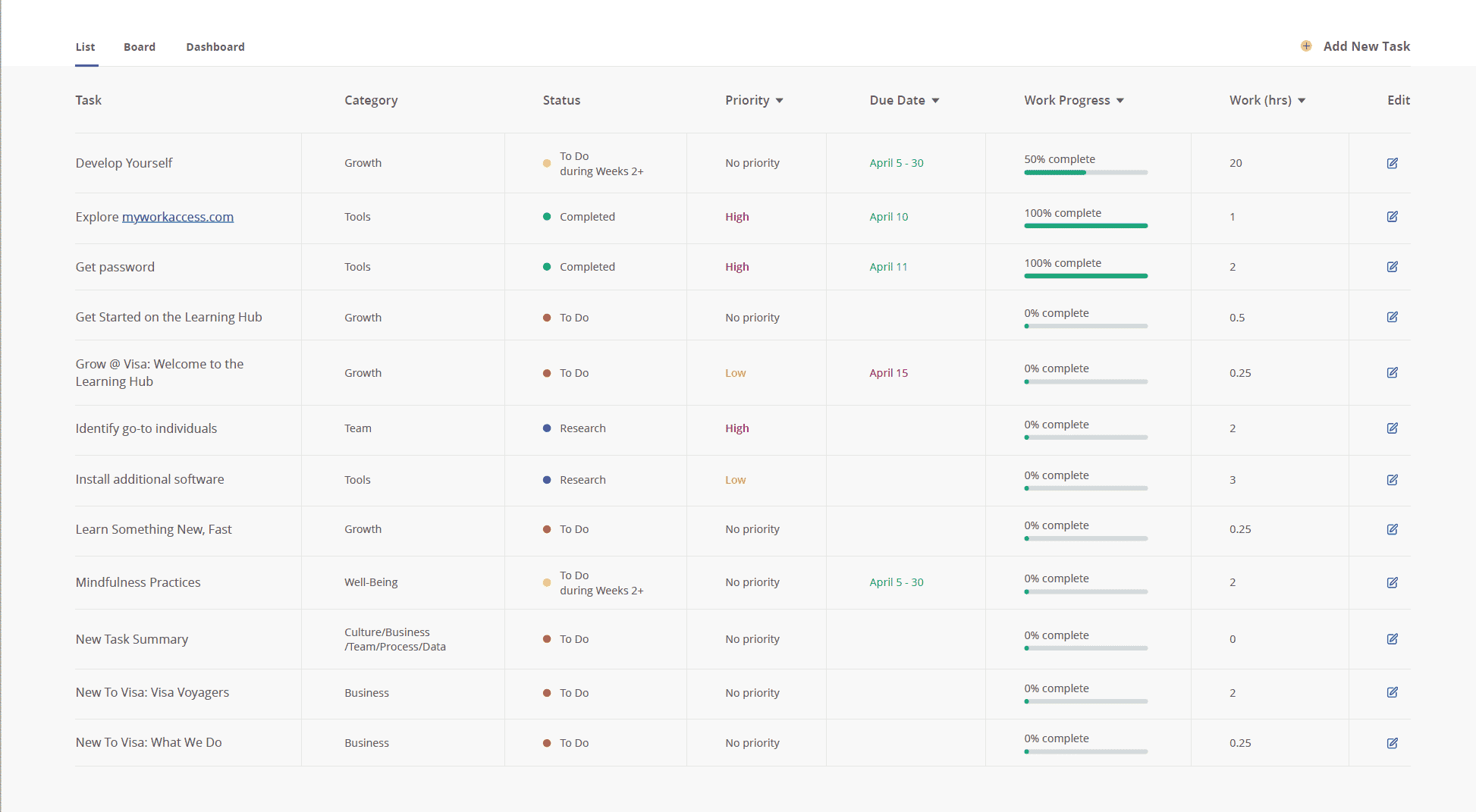Click the plus icon beside Add New Task
The image size is (1476, 812).
coord(1306,46)
